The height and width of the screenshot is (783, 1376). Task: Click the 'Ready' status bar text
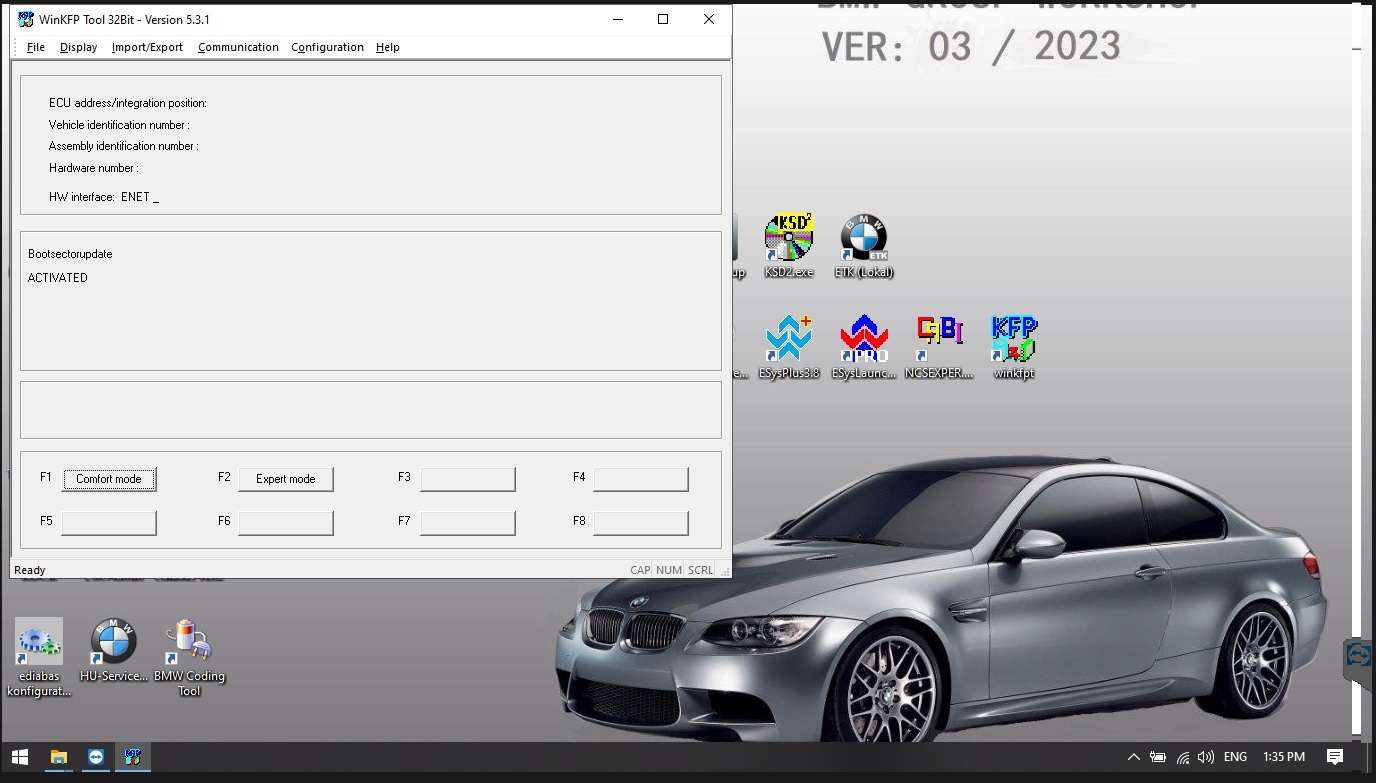pyautogui.click(x=30, y=570)
